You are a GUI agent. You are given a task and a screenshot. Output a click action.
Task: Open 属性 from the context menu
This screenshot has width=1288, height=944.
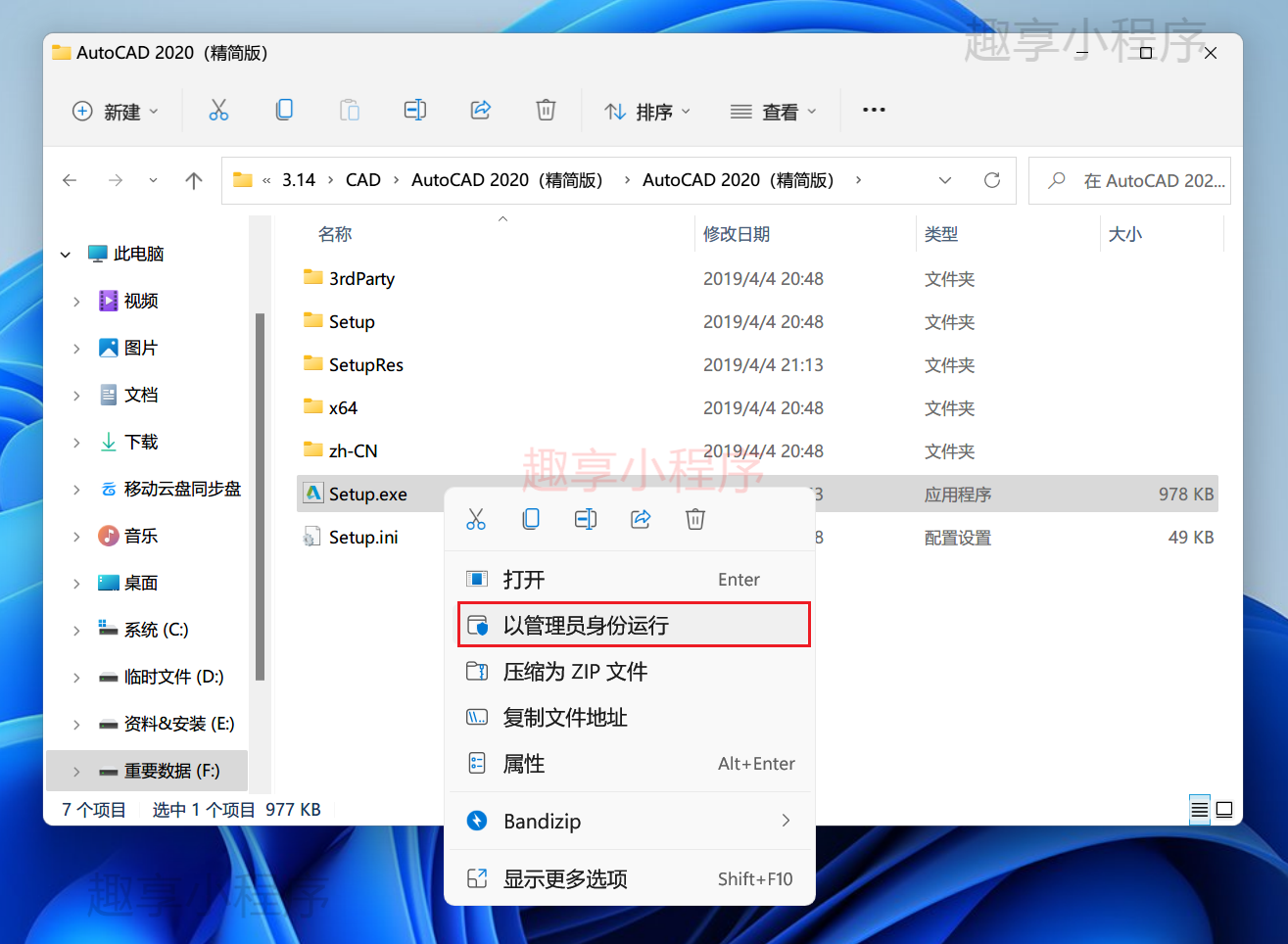(630, 764)
